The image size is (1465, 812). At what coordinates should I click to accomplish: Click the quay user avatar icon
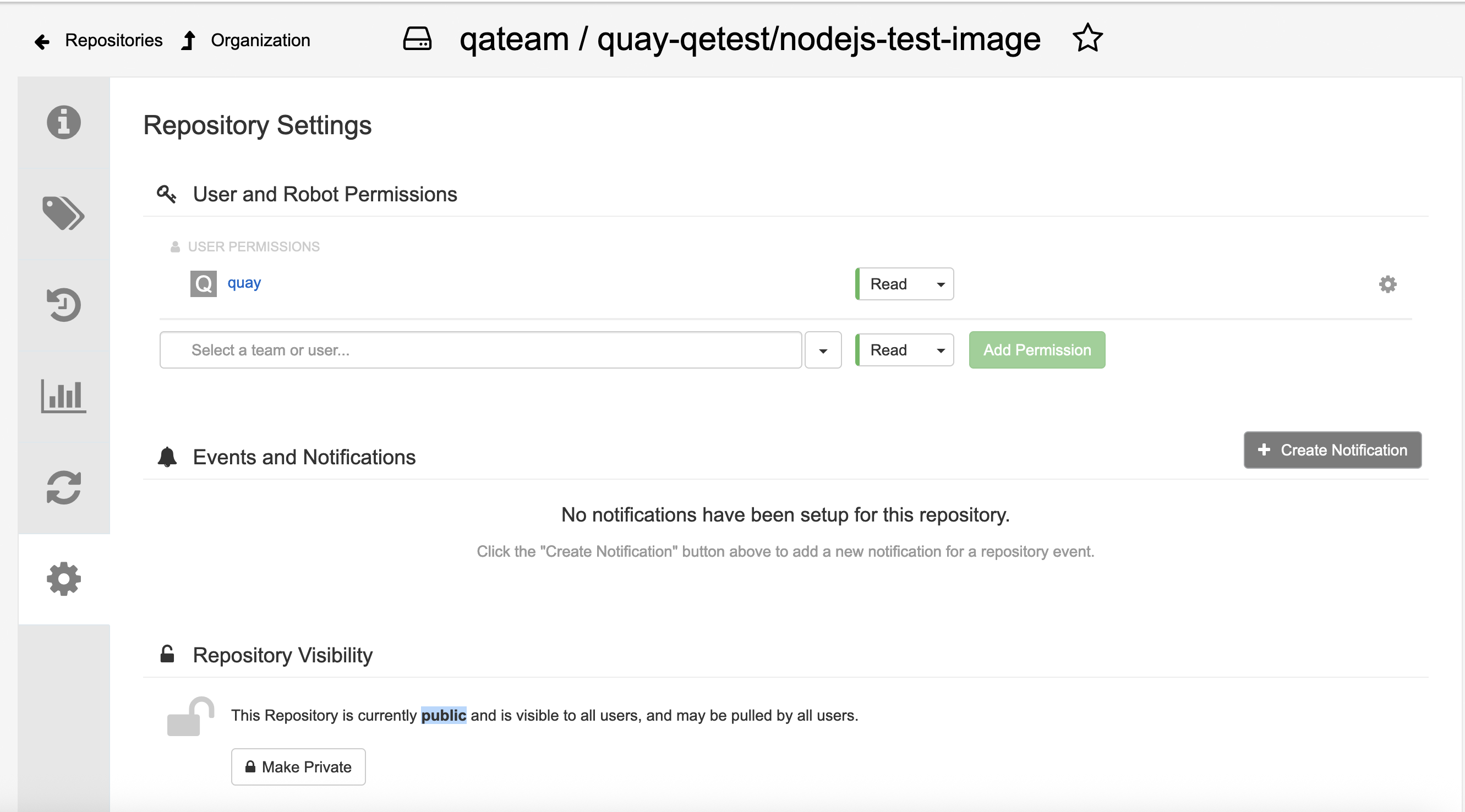coord(203,284)
